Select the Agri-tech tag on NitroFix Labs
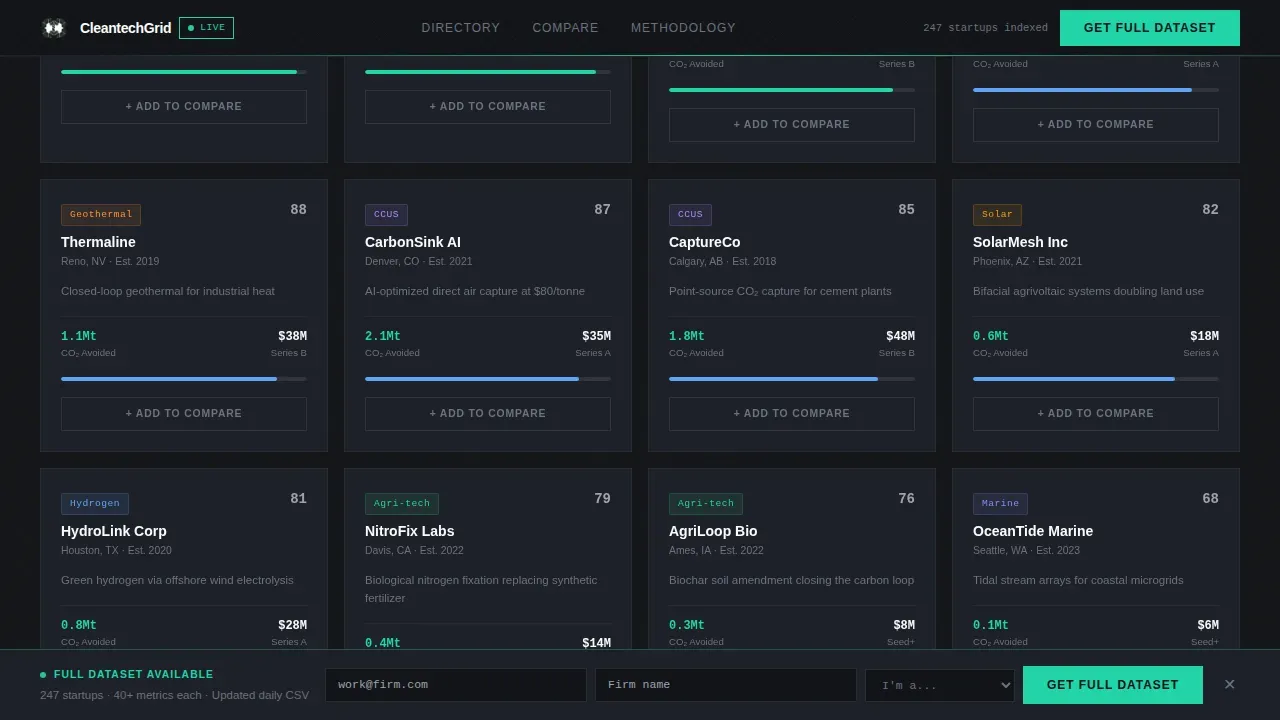Screen dimensions: 1280x720 point(402,504)
